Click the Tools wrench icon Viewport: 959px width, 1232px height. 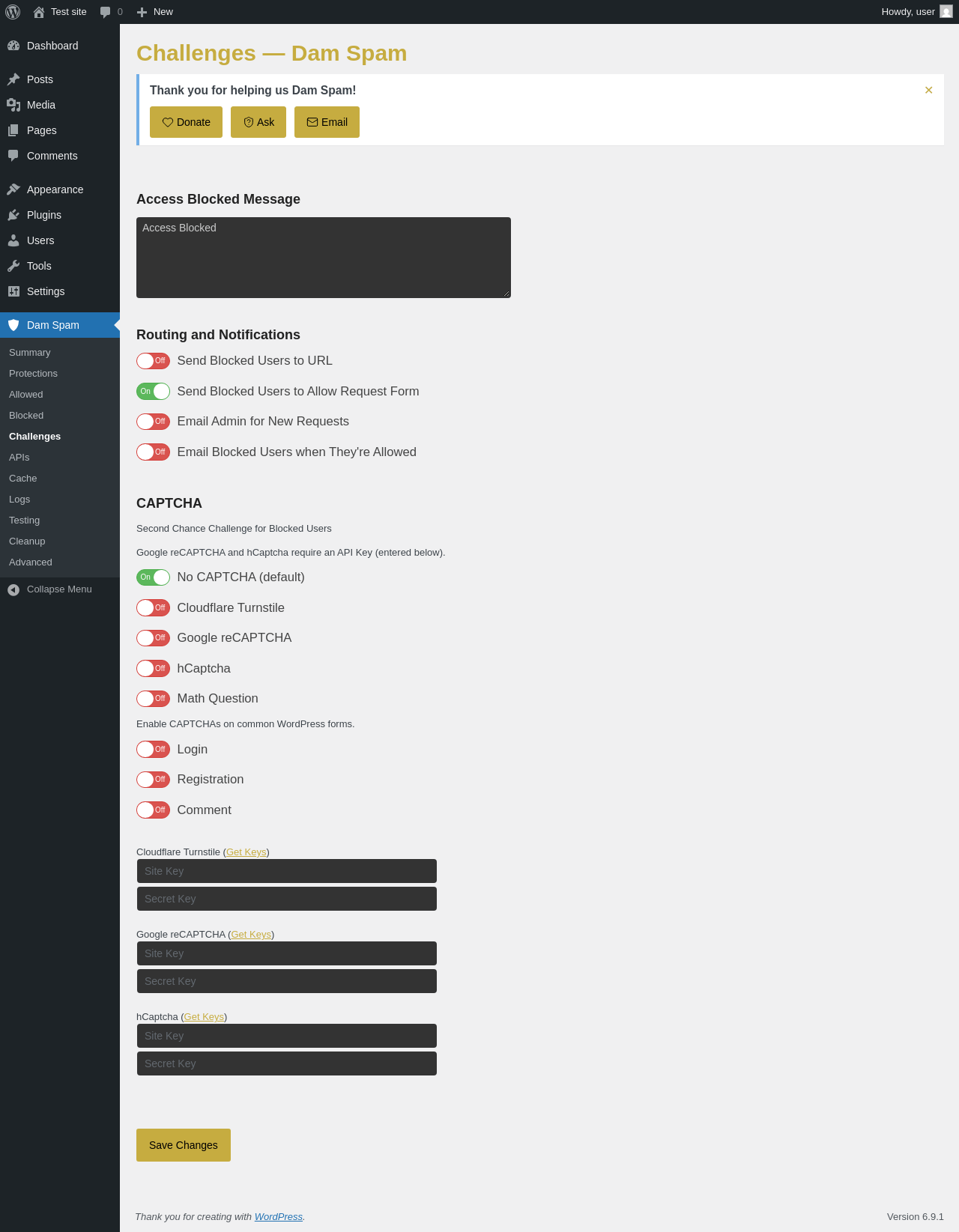[13, 266]
